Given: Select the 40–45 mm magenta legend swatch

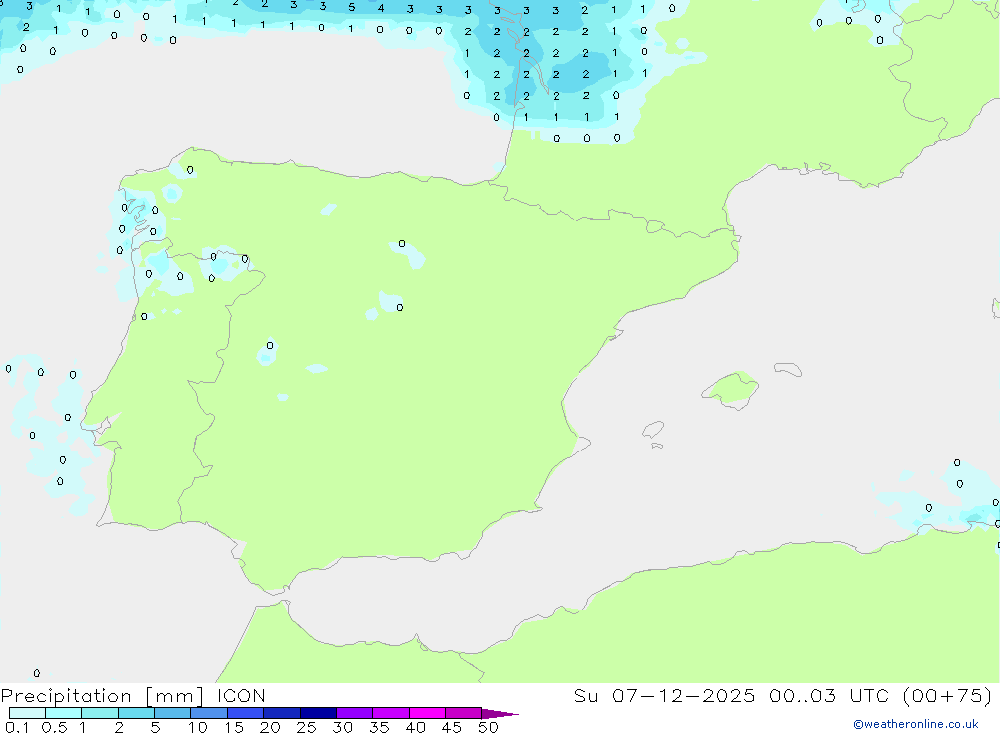Looking at the screenshot, I should (427, 713).
